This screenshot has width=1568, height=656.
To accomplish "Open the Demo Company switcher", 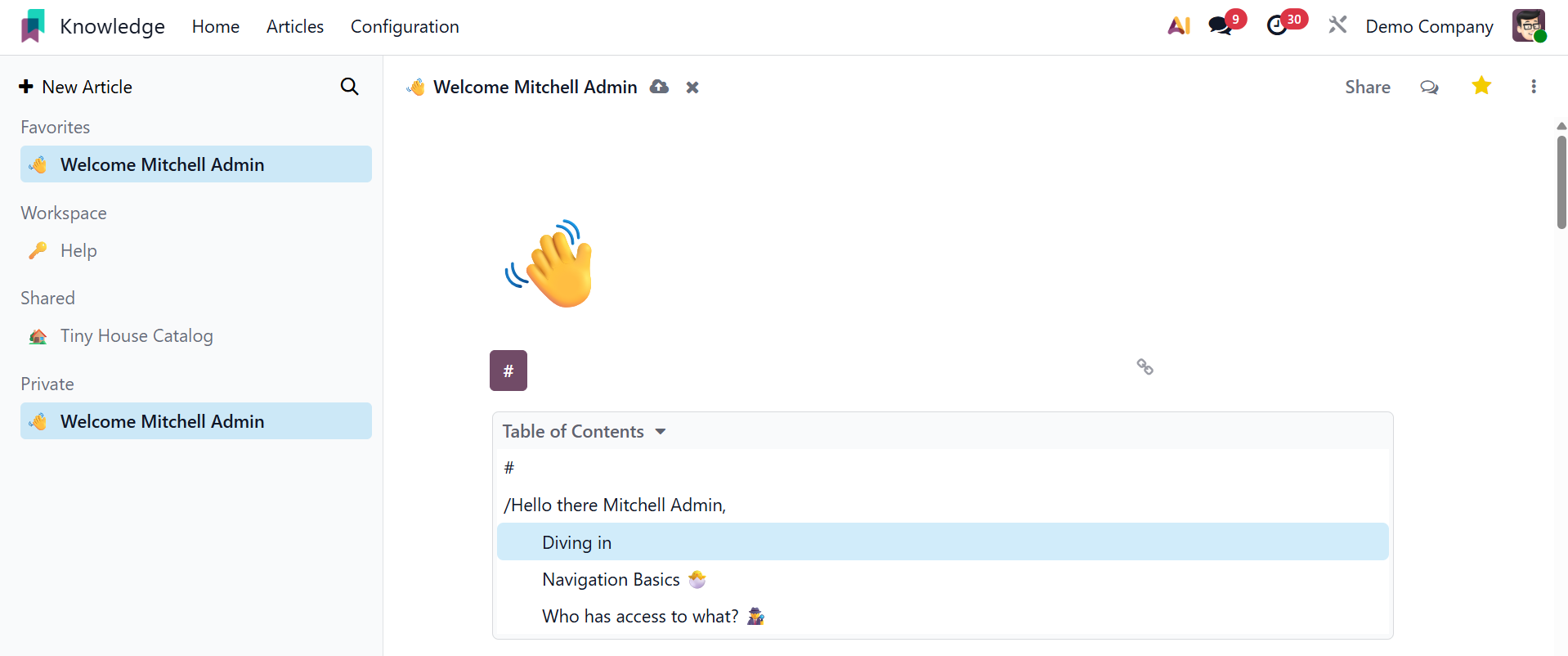I will tap(1429, 26).
